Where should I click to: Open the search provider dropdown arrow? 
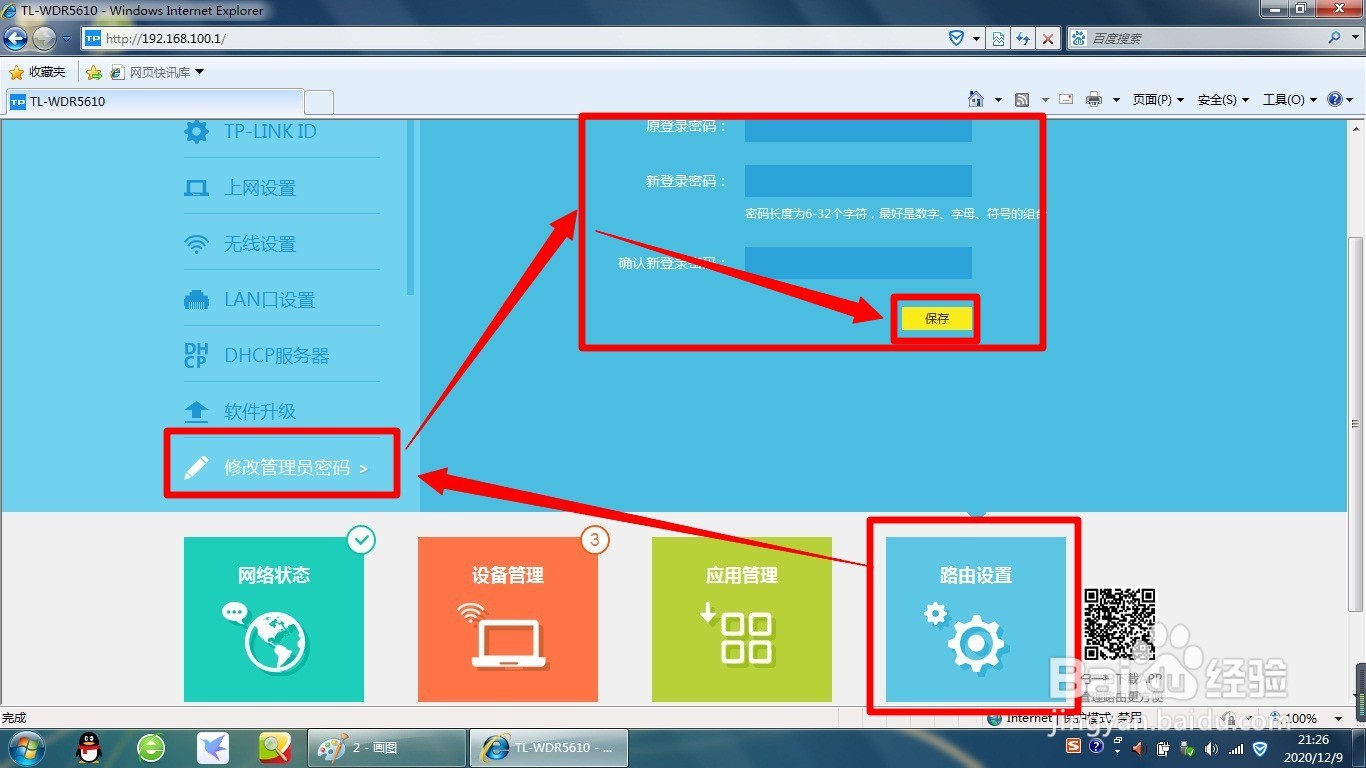(1353, 38)
